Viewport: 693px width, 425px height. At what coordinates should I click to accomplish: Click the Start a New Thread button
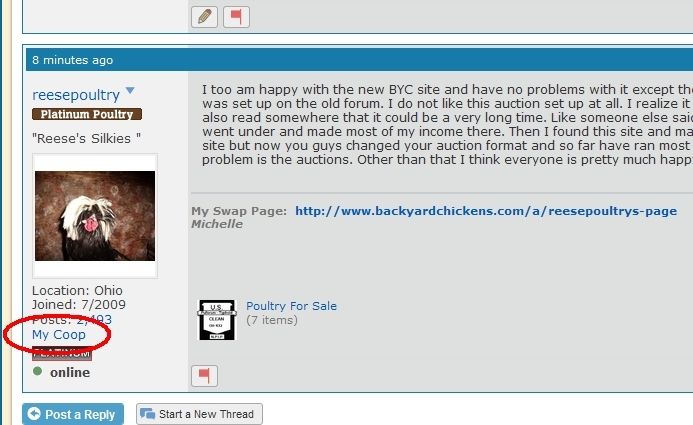click(x=199, y=414)
